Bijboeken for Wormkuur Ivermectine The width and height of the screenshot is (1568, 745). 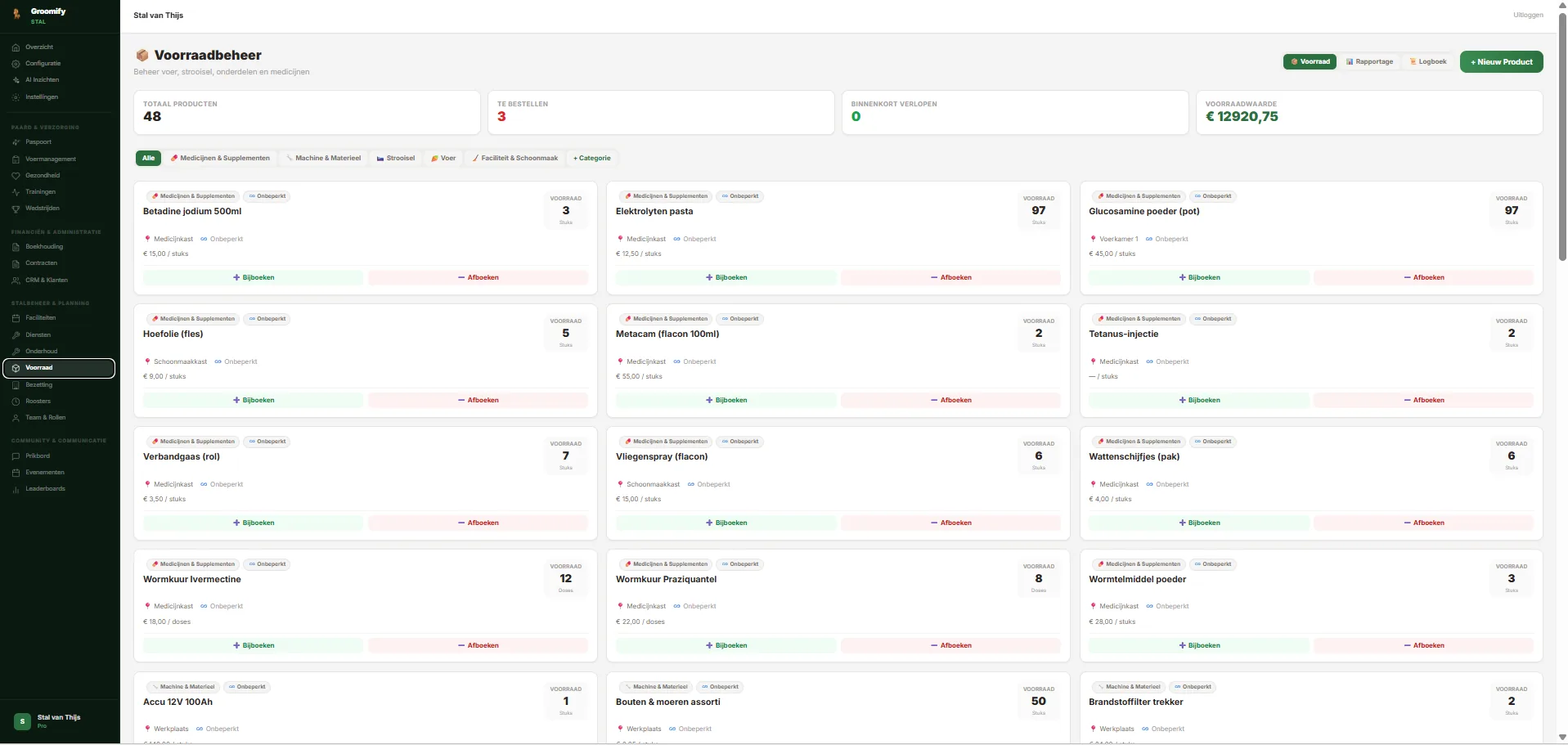coord(253,645)
